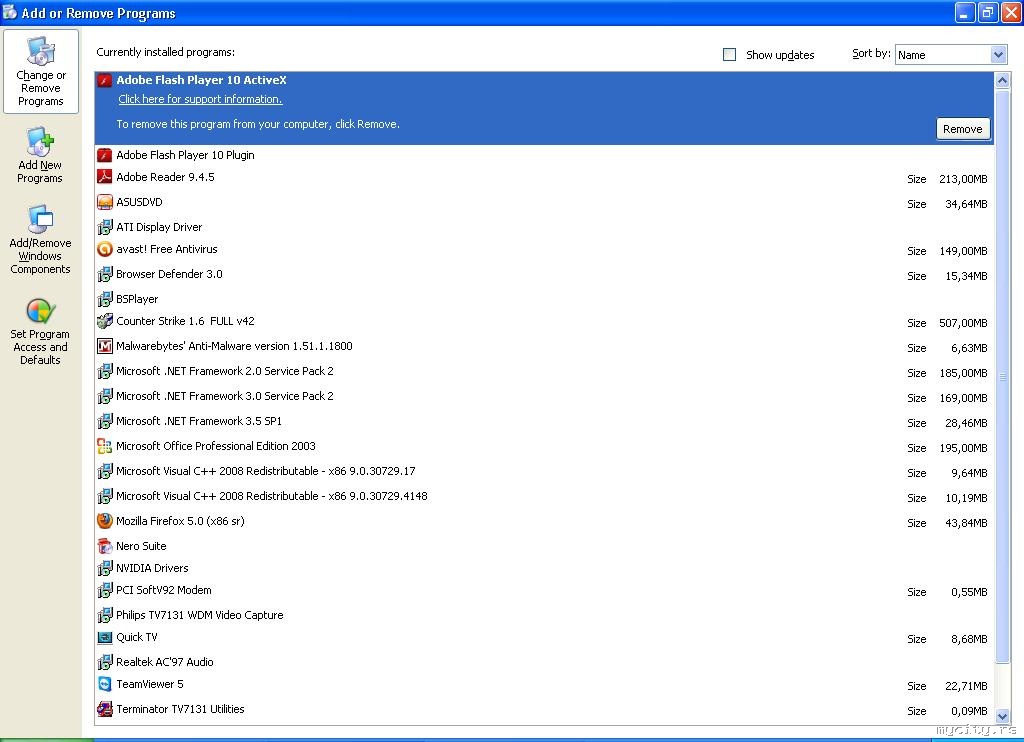The height and width of the screenshot is (742, 1024).
Task: Open Change or Remove Programs section
Action: point(41,72)
